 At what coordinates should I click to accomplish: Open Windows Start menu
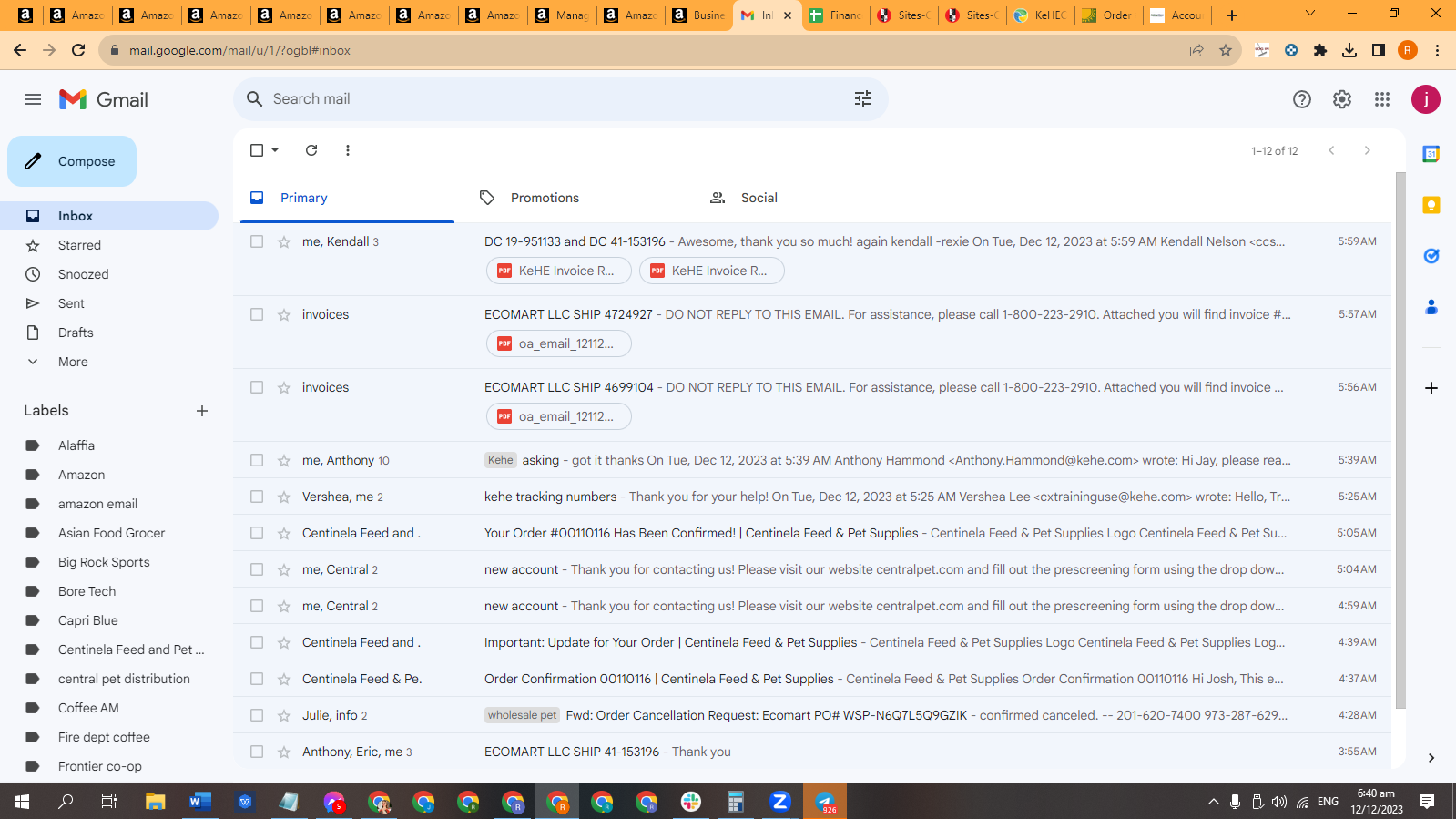tap(22, 802)
